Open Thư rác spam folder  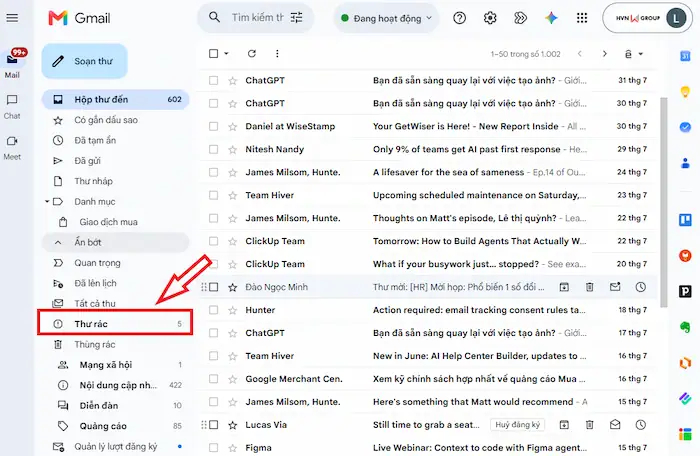point(116,324)
